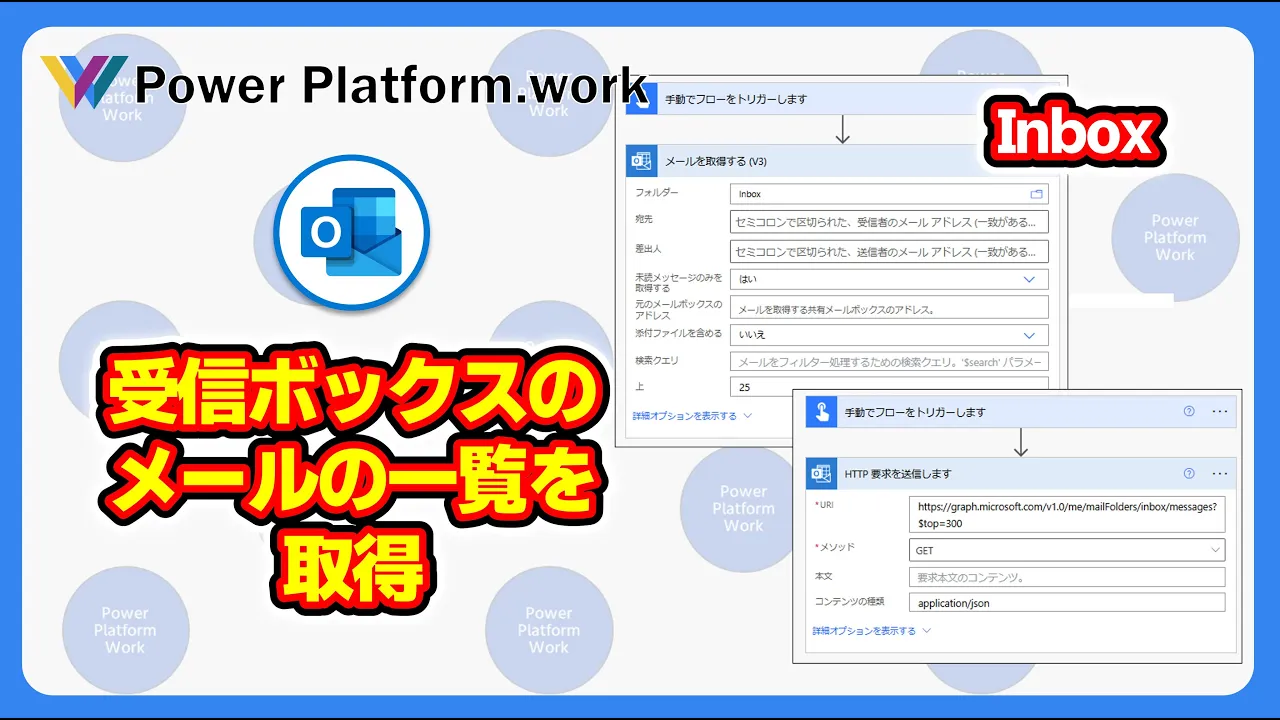The image size is (1280, 720).
Task: Click the 未読メッセージのみを取得する label
Action: tap(678, 282)
